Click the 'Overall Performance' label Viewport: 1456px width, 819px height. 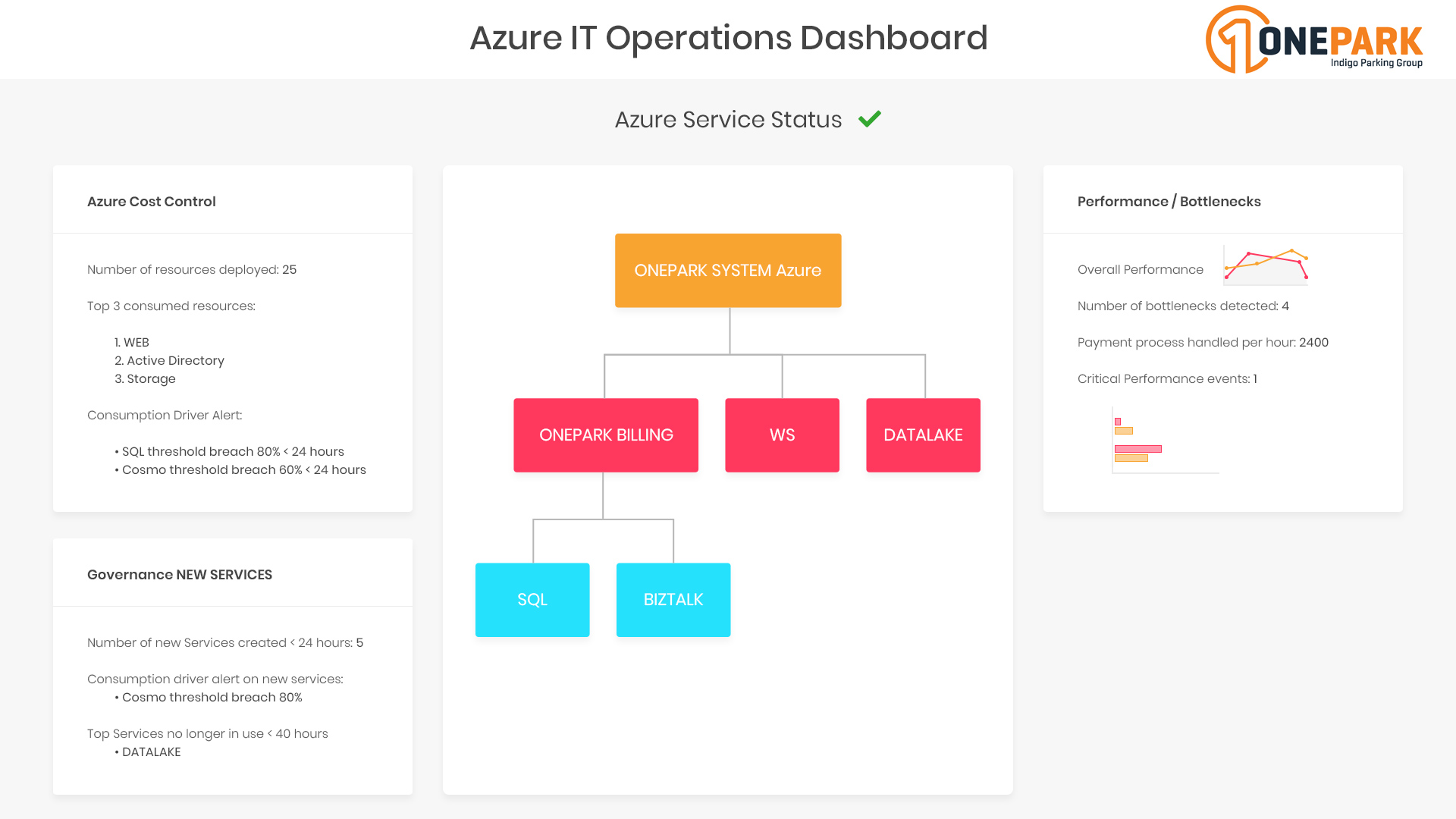(x=1141, y=270)
